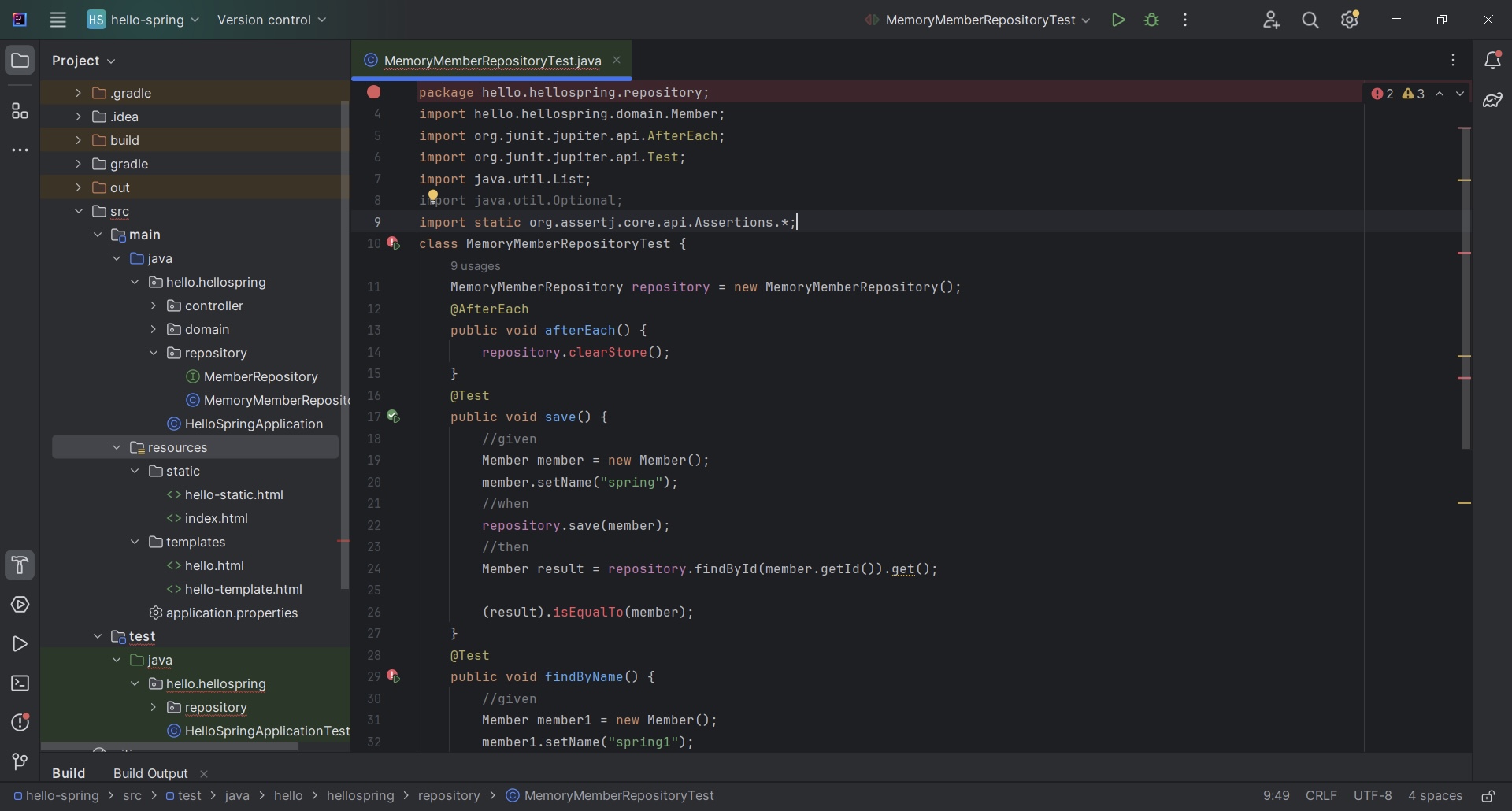Open the Git version control tool window
1512x811 pixels.
pyautogui.click(x=20, y=761)
